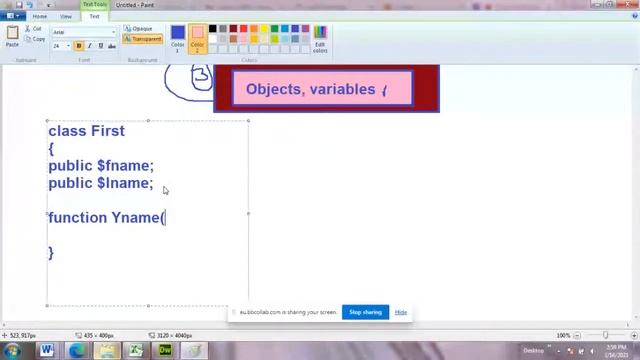
Task: Pick the dark red palette color
Action: [233, 29]
